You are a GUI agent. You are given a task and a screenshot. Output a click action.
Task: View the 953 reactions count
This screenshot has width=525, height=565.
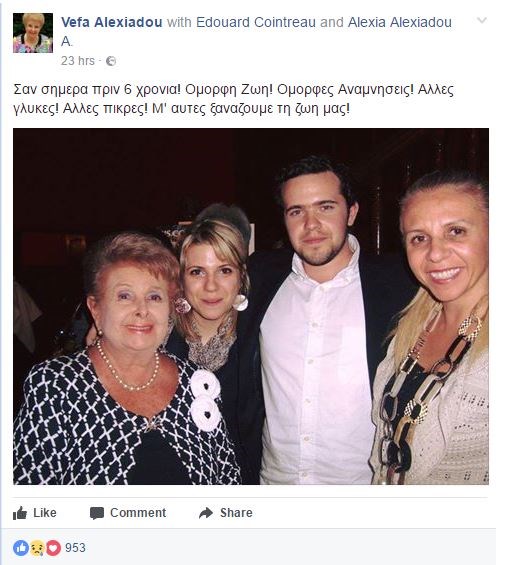click(x=75, y=548)
